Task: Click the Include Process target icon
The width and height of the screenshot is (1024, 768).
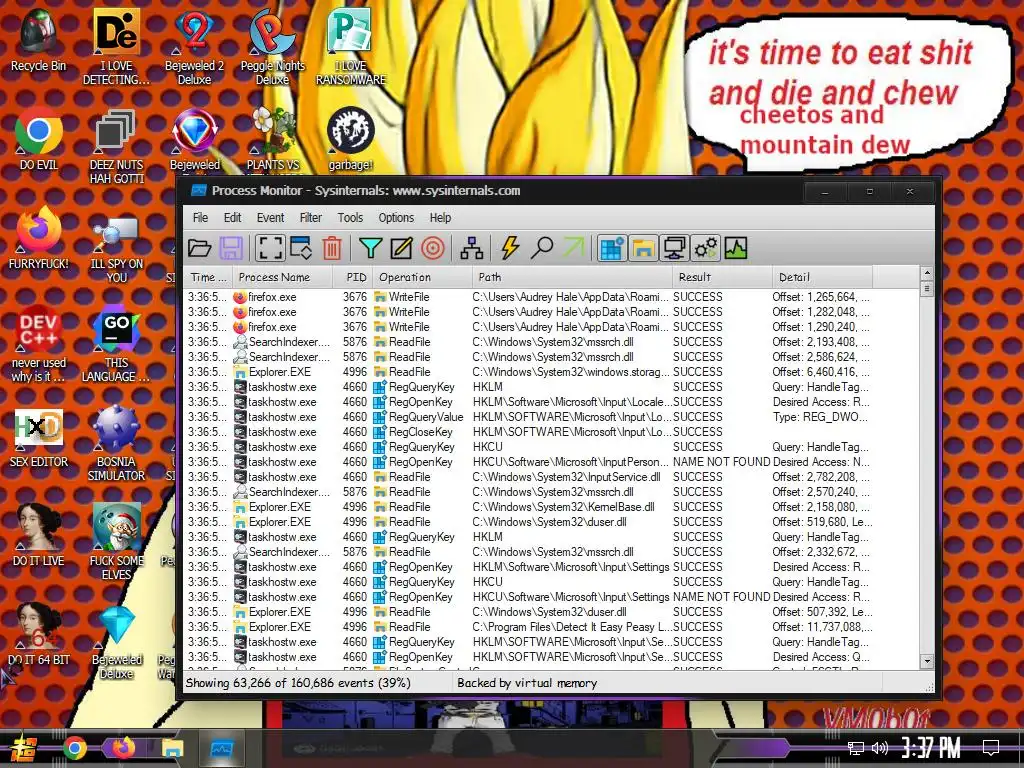Action: click(432, 248)
